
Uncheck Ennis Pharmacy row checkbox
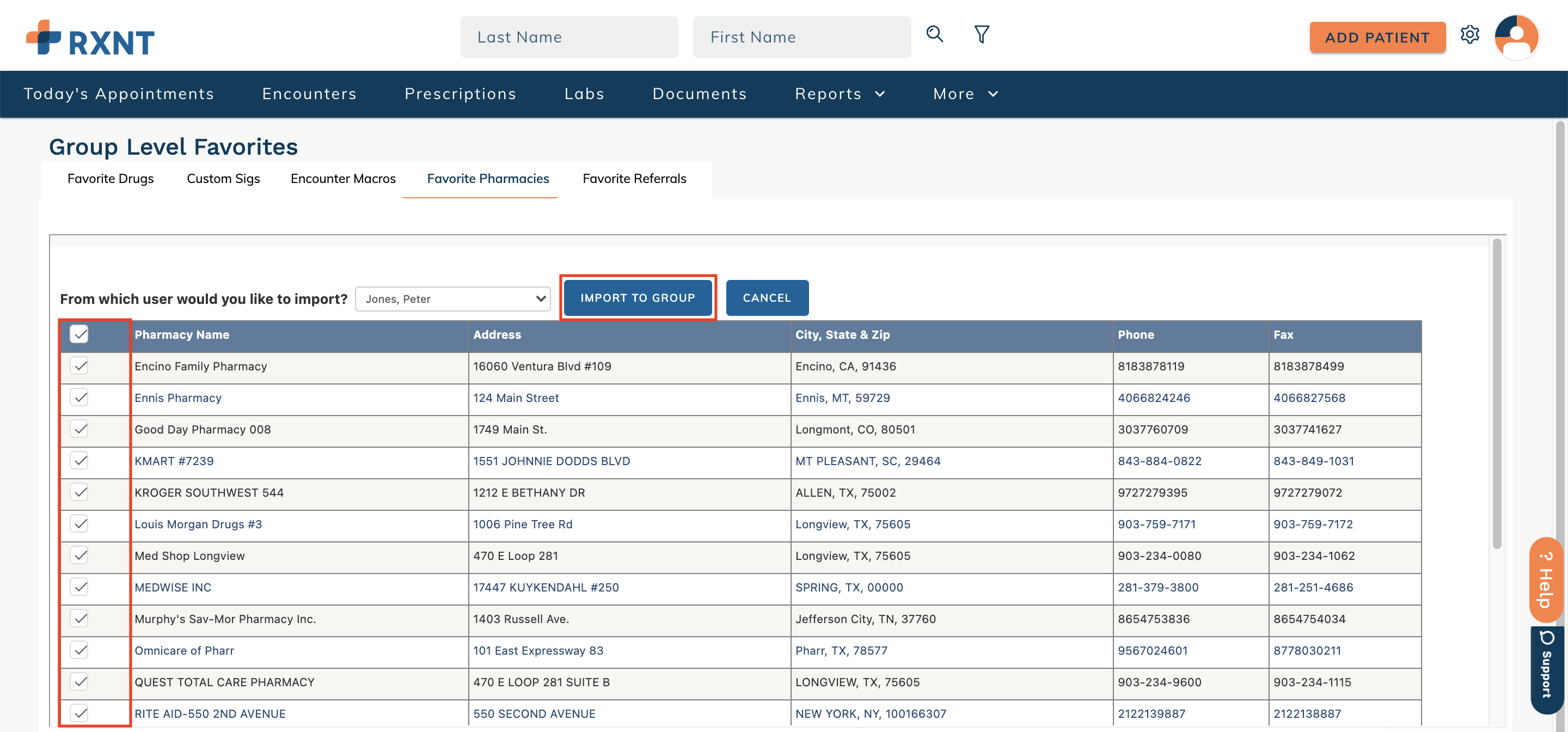click(x=79, y=398)
